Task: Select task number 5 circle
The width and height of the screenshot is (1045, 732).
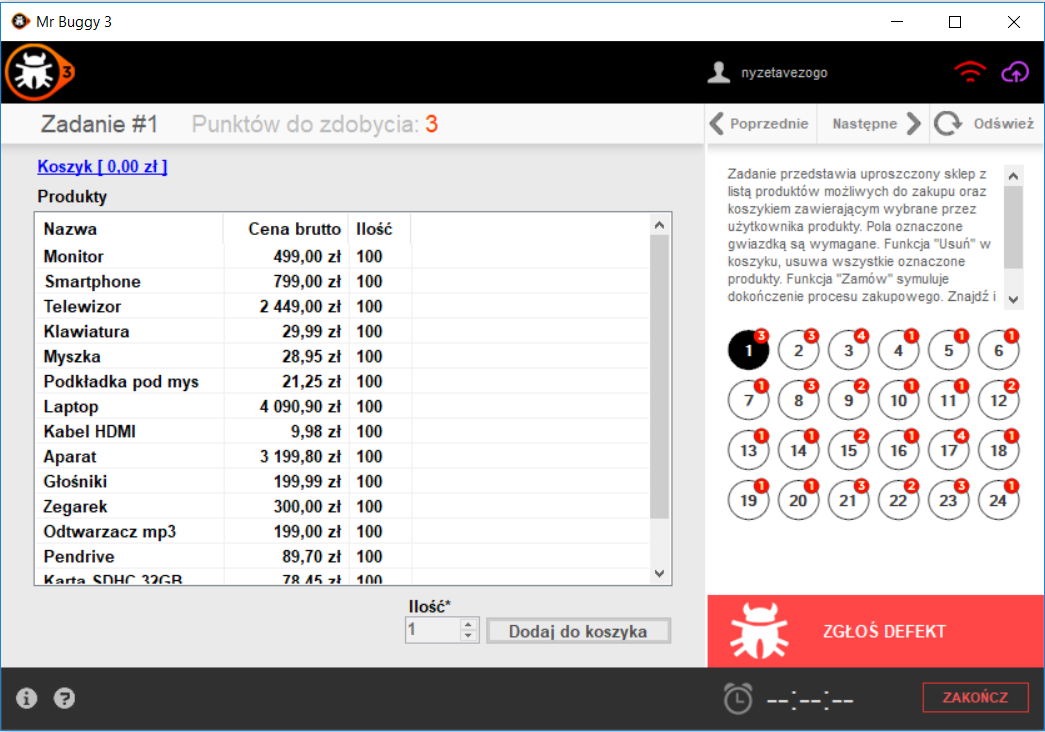Action: 948,350
